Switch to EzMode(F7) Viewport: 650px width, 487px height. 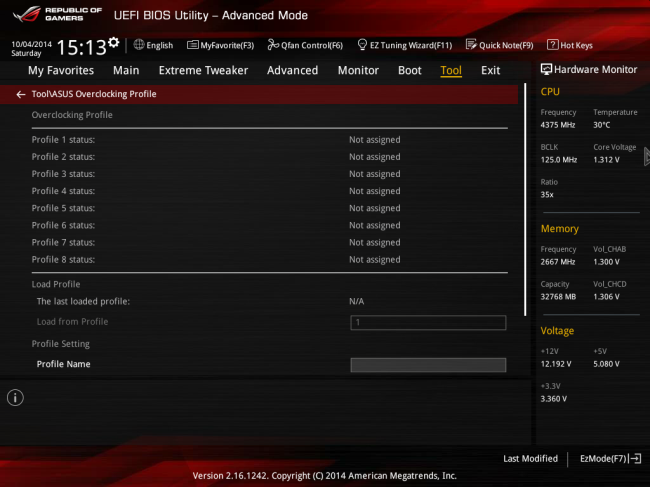(x=610, y=459)
